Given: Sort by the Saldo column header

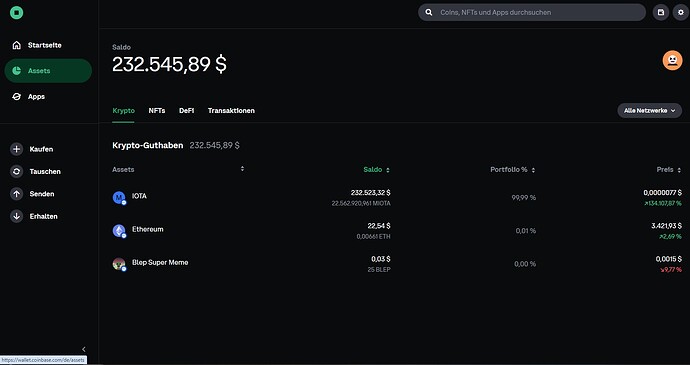Looking at the screenshot, I should pos(376,170).
